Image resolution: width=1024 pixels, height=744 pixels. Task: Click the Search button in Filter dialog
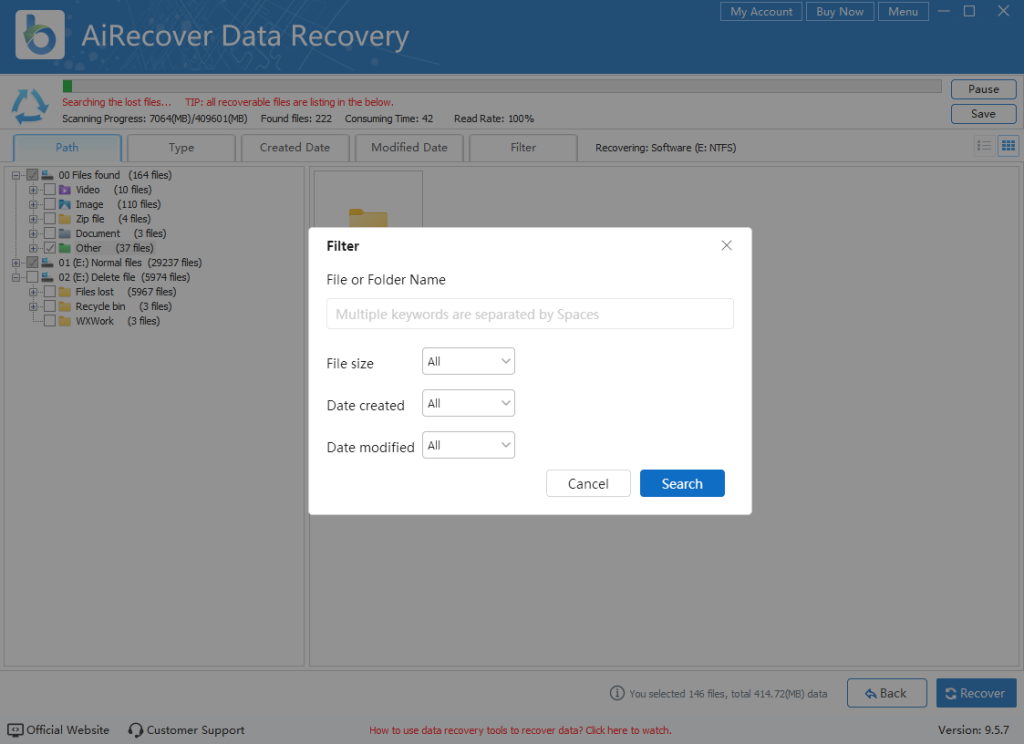(x=682, y=483)
